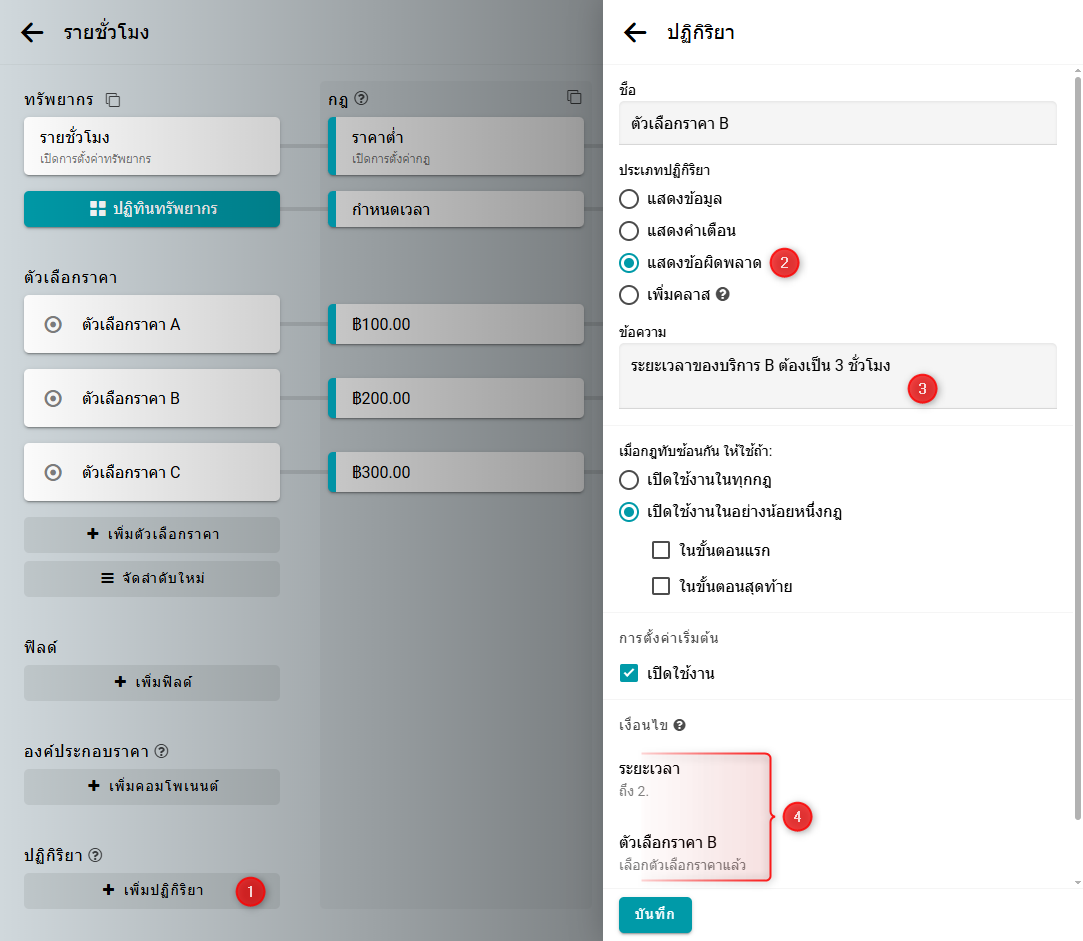Open รายชั่วโมง resource settings card
The image size is (1083, 941).
152,146
